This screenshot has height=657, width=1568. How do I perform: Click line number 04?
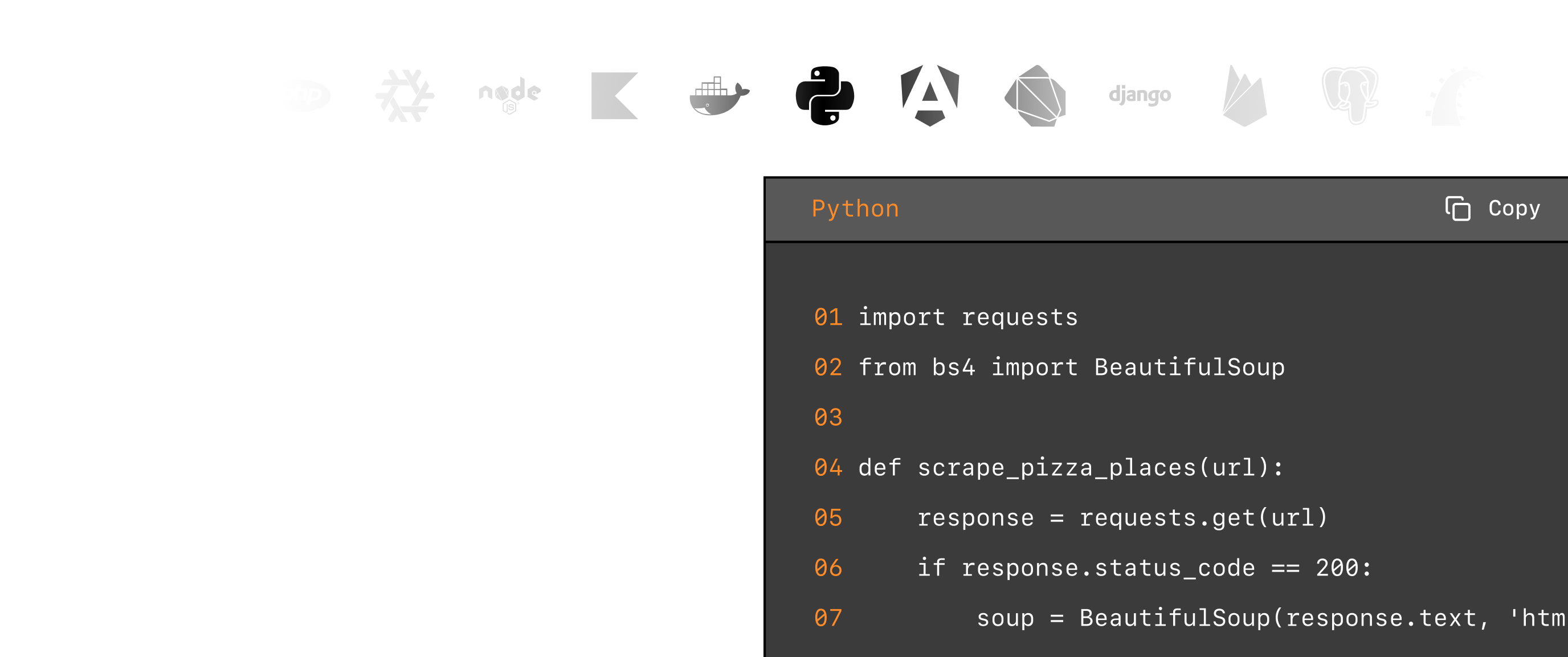(828, 467)
